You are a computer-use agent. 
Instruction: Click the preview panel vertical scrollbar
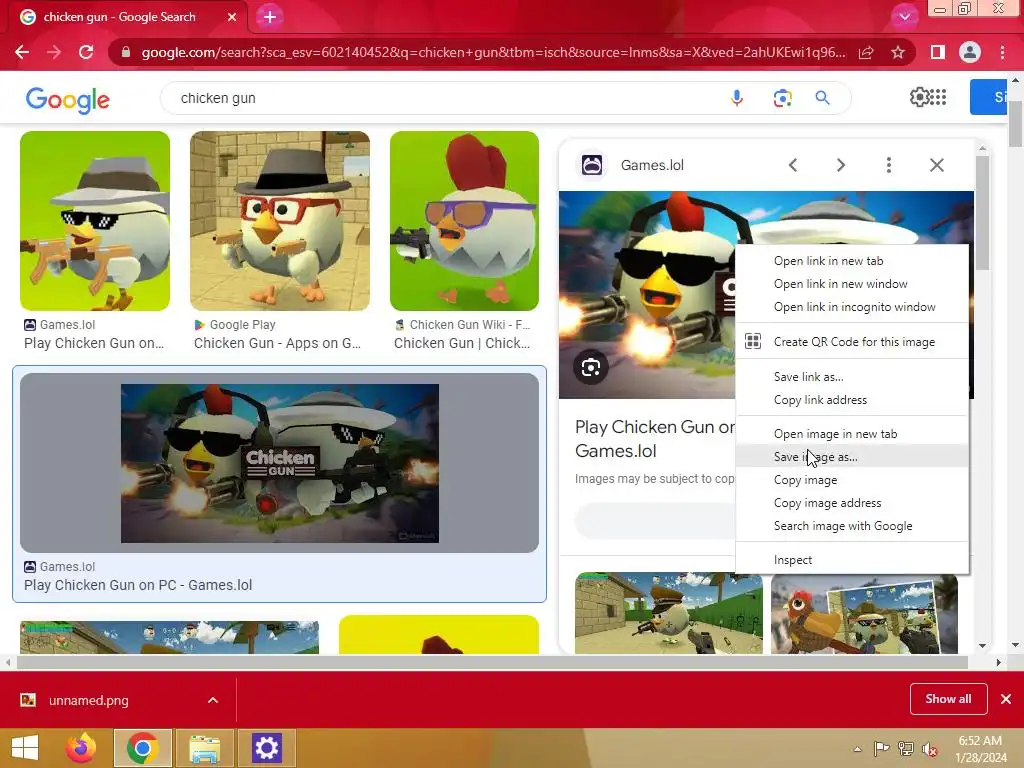tap(982, 212)
